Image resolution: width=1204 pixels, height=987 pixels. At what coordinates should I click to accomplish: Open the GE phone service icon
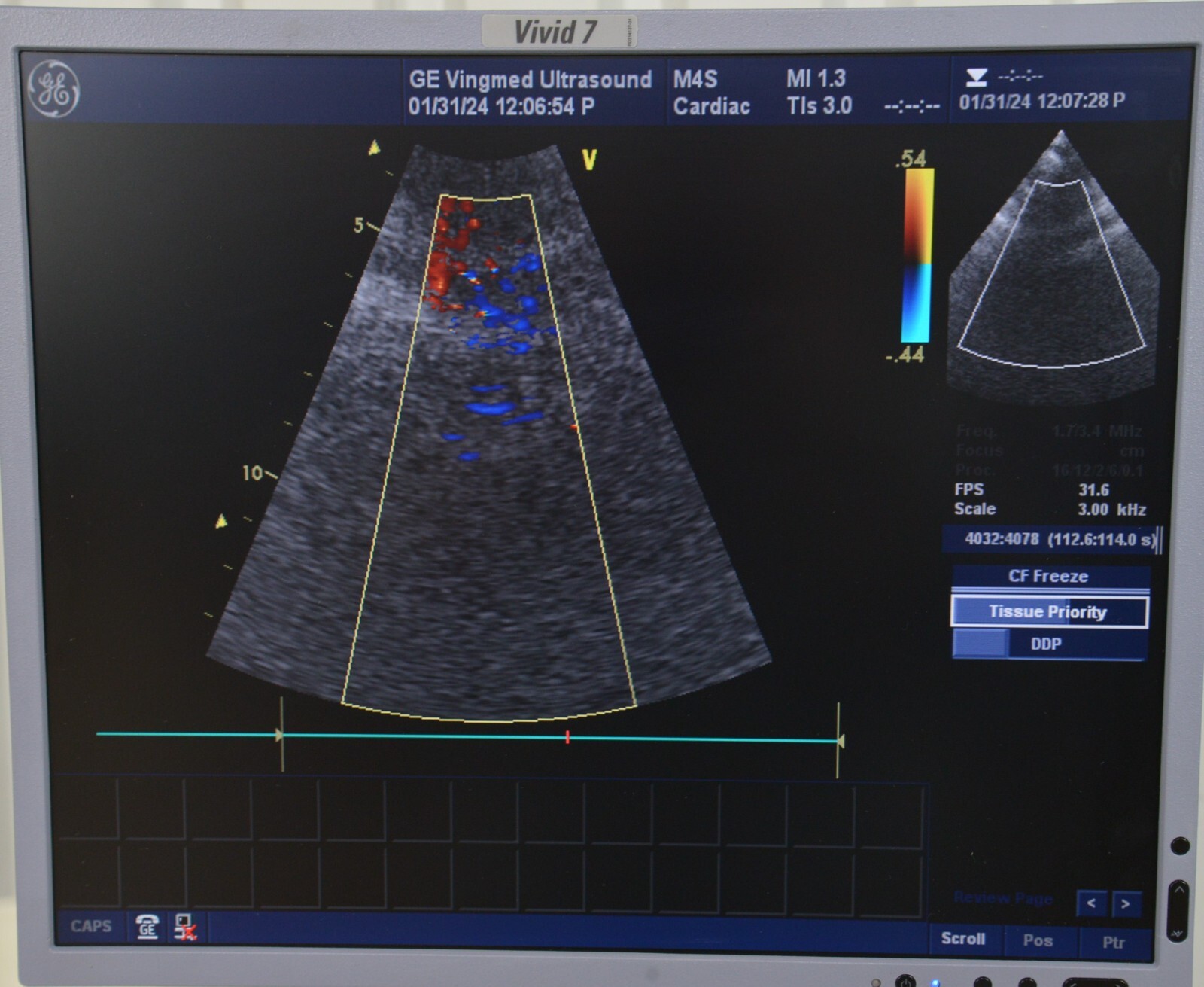(147, 927)
